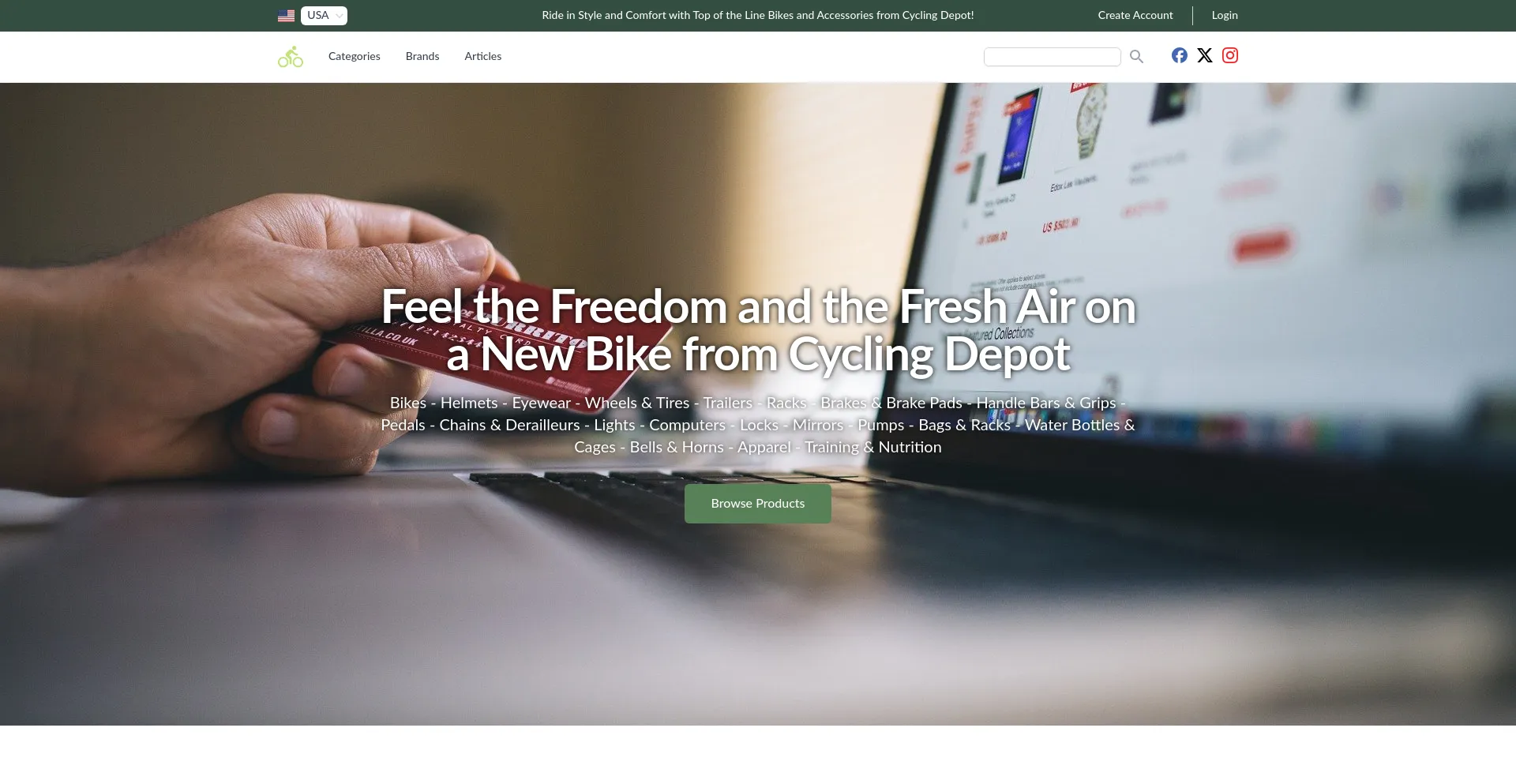Focus the search input field
1516x784 pixels.
1052,57
